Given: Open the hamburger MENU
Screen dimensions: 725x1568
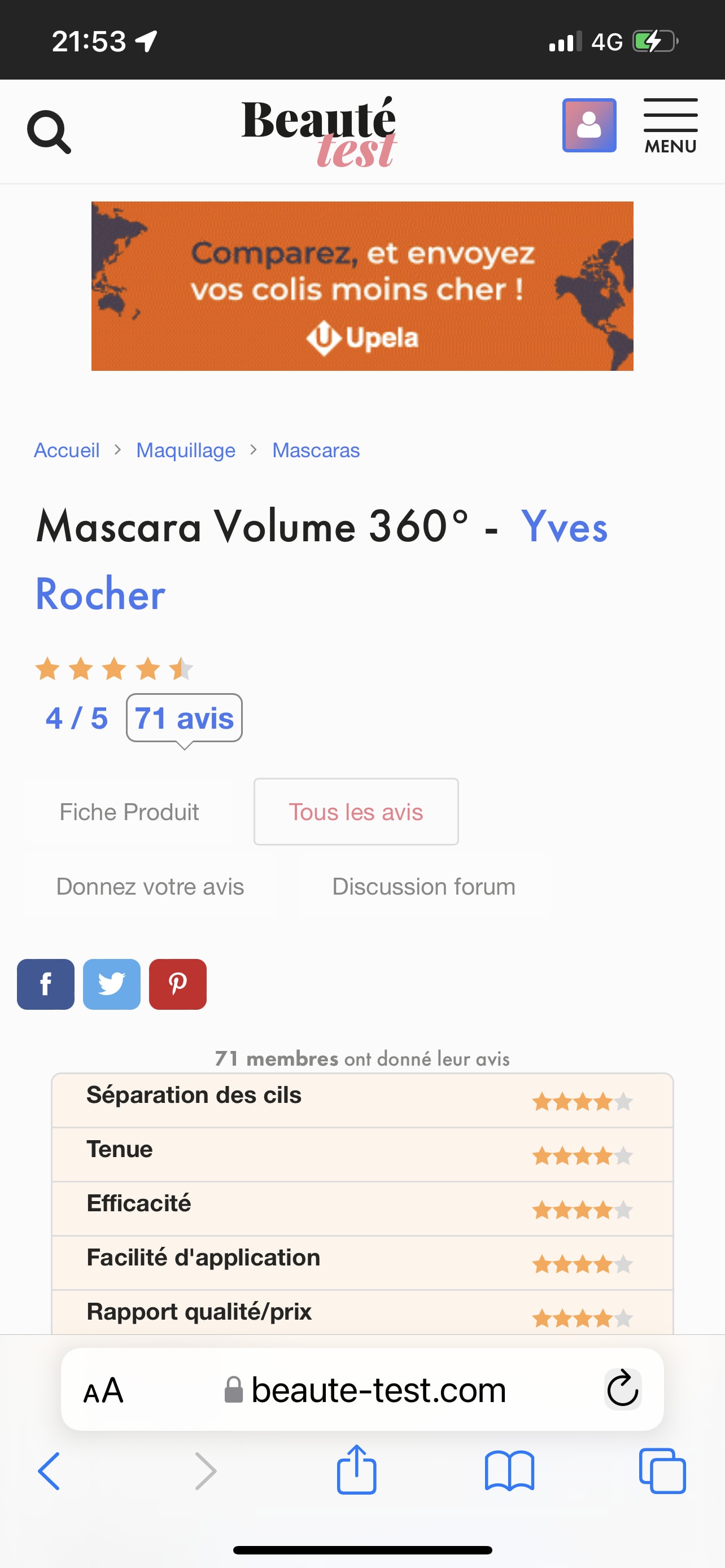Looking at the screenshot, I should pyautogui.click(x=670, y=125).
